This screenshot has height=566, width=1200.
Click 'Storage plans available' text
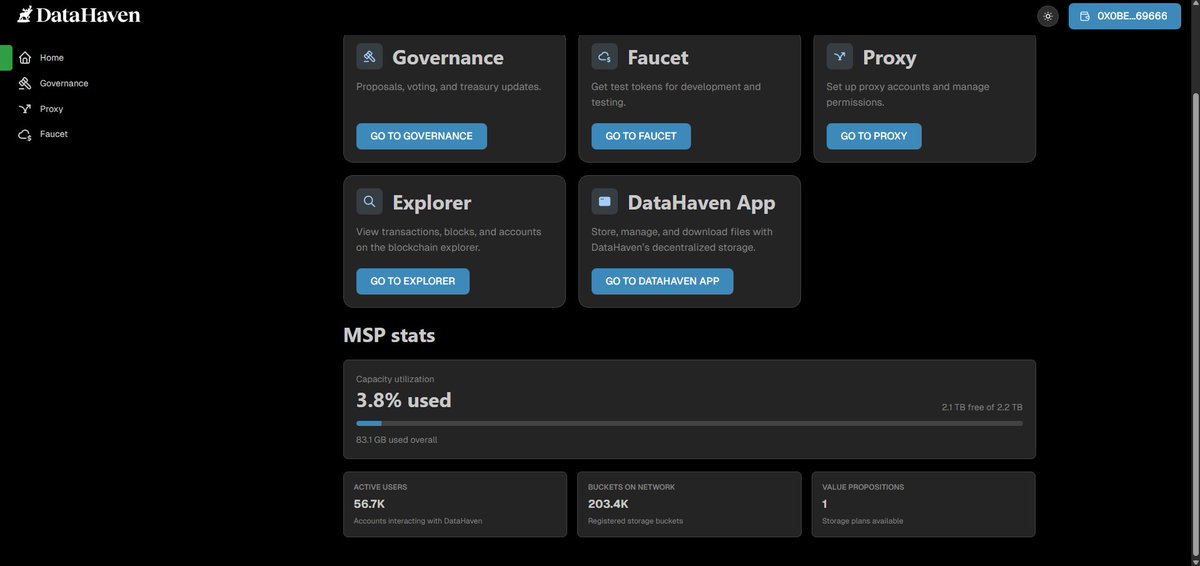(862, 521)
